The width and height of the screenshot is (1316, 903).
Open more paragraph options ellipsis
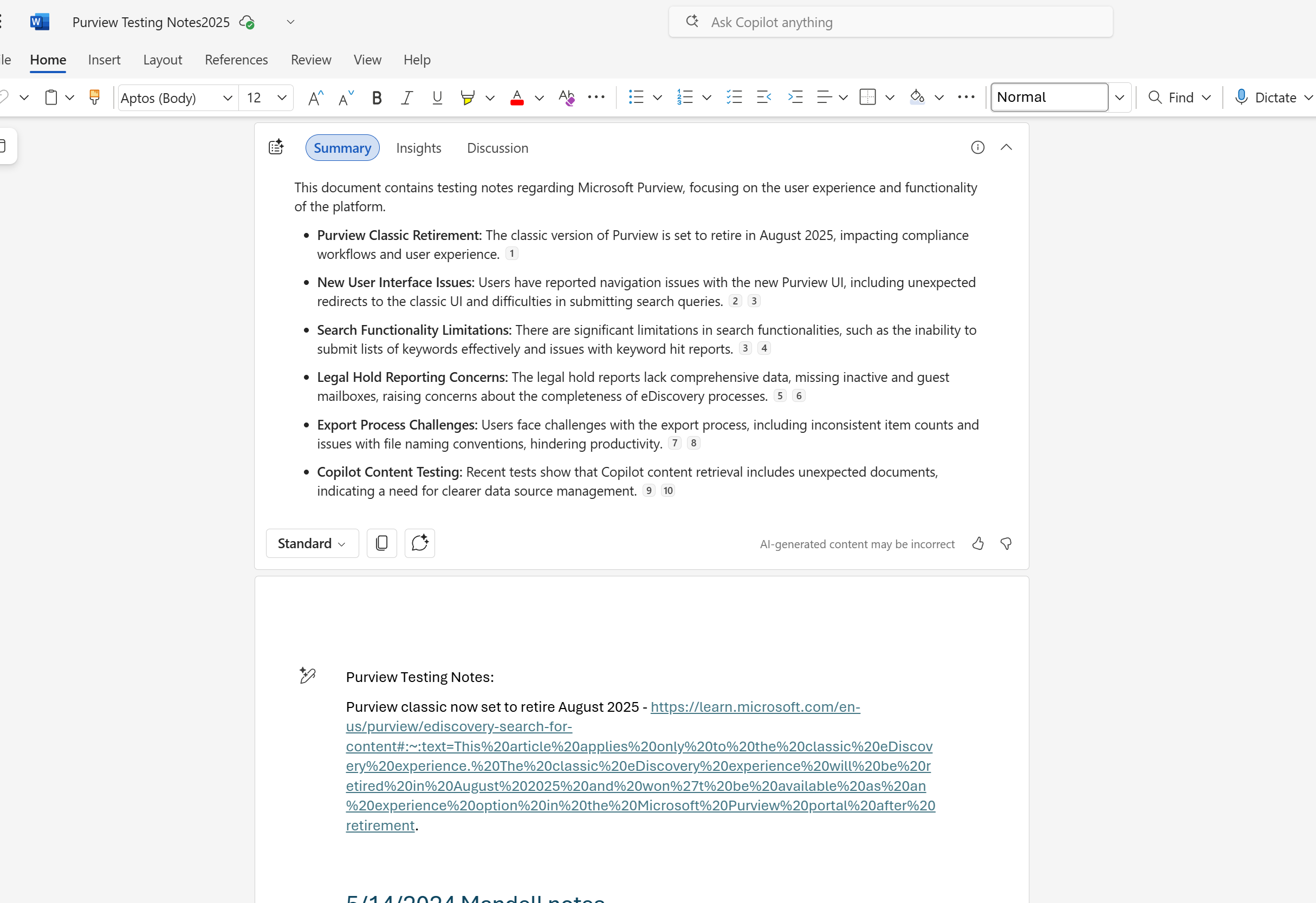(966, 98)
